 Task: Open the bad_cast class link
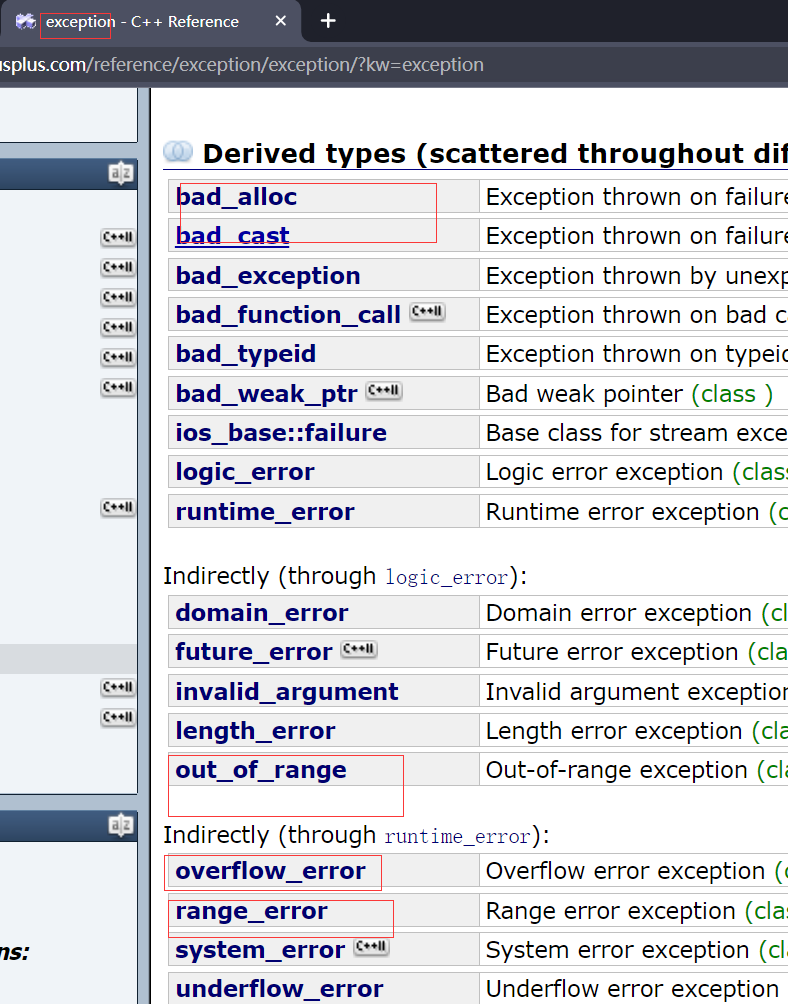point(232,236)
